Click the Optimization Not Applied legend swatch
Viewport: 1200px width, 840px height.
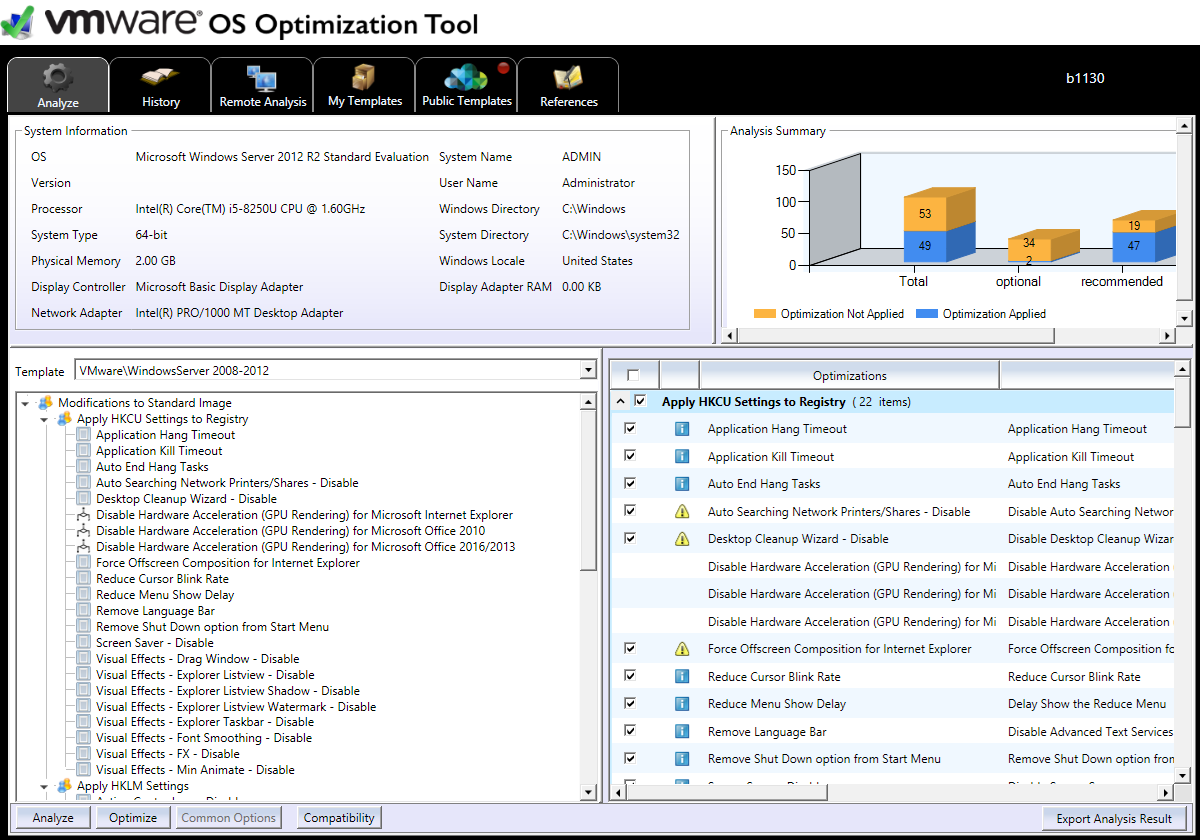764,314
